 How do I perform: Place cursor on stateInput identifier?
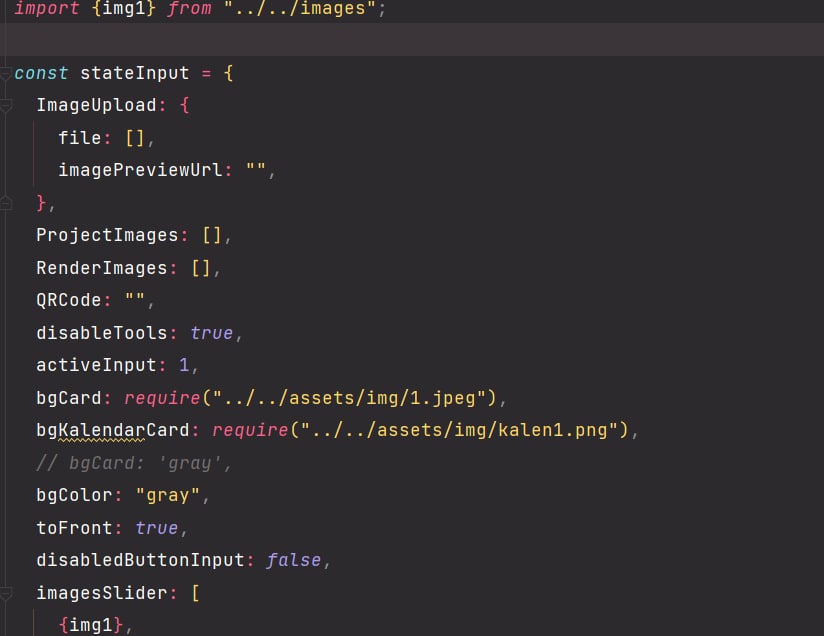(x=135, y=73)
